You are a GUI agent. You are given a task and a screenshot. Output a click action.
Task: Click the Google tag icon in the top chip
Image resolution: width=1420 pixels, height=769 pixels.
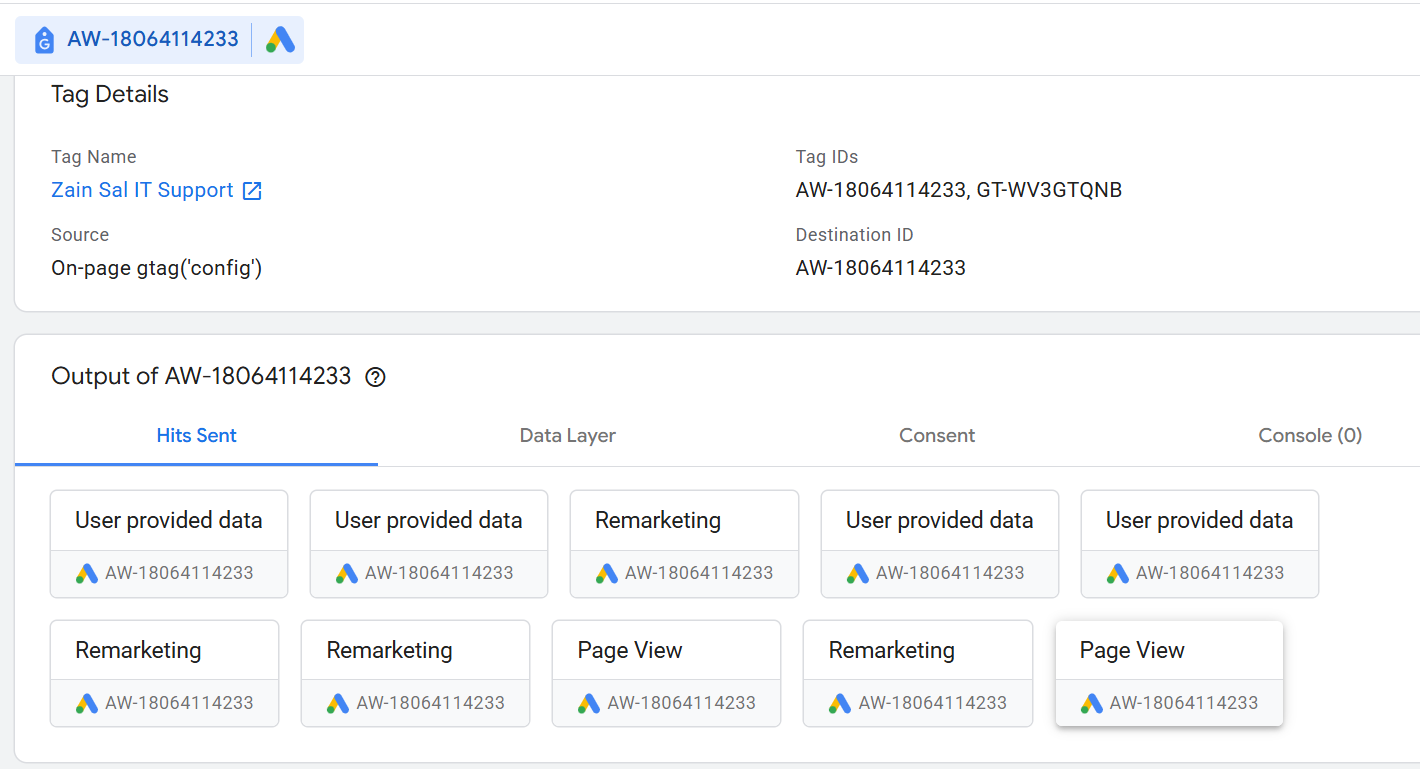click(44, 40)
